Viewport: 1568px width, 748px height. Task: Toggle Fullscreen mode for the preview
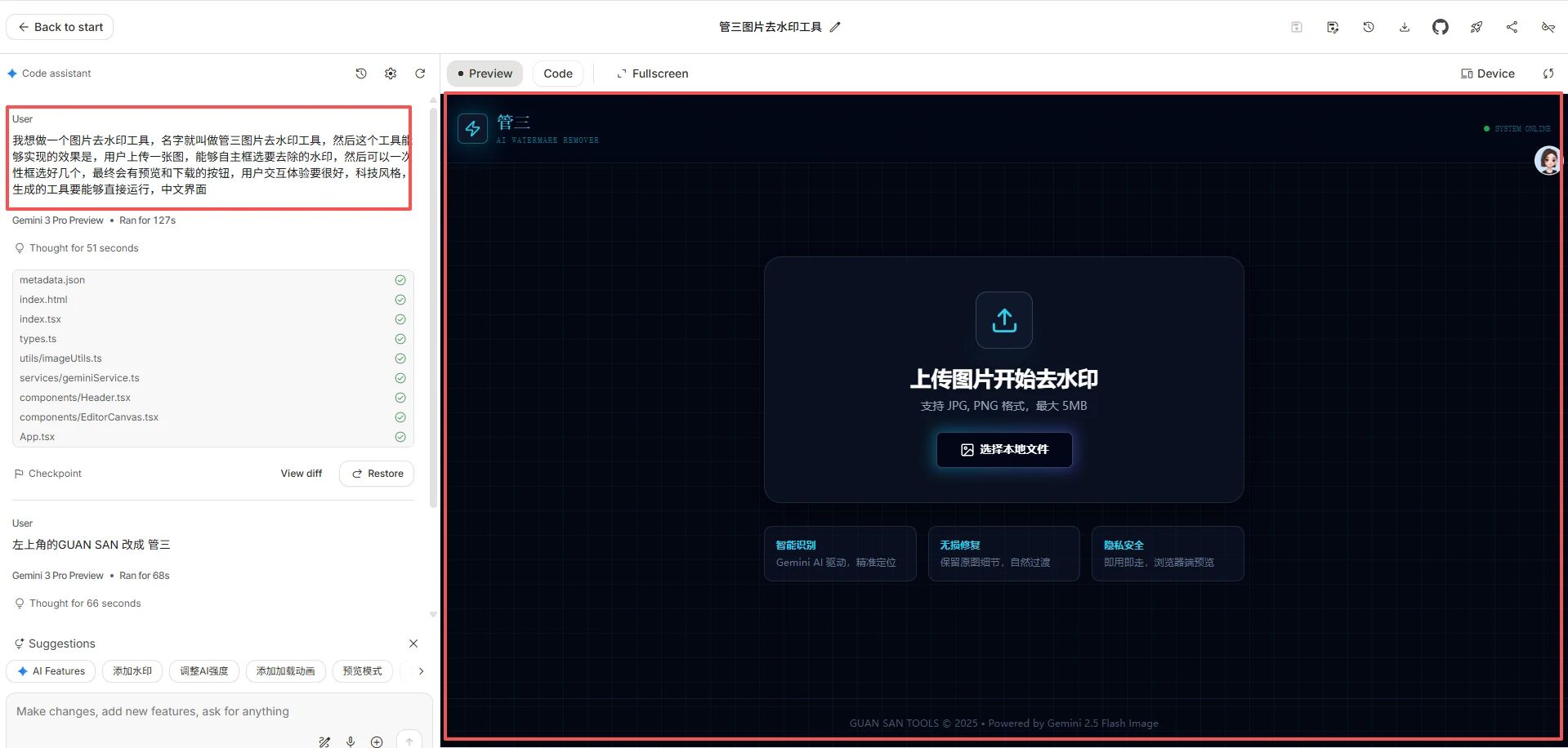[x=652, y=73]
